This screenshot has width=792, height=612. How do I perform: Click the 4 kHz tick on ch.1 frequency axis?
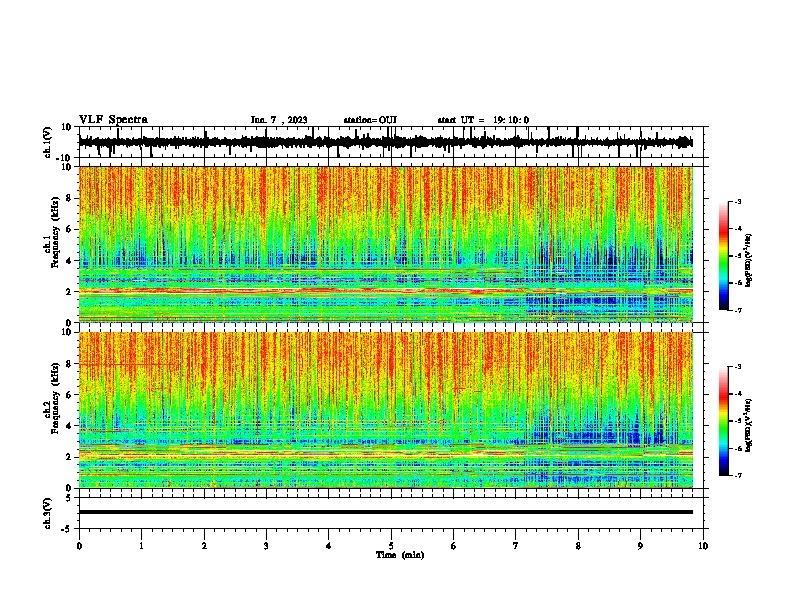click(x=69, y=261)
